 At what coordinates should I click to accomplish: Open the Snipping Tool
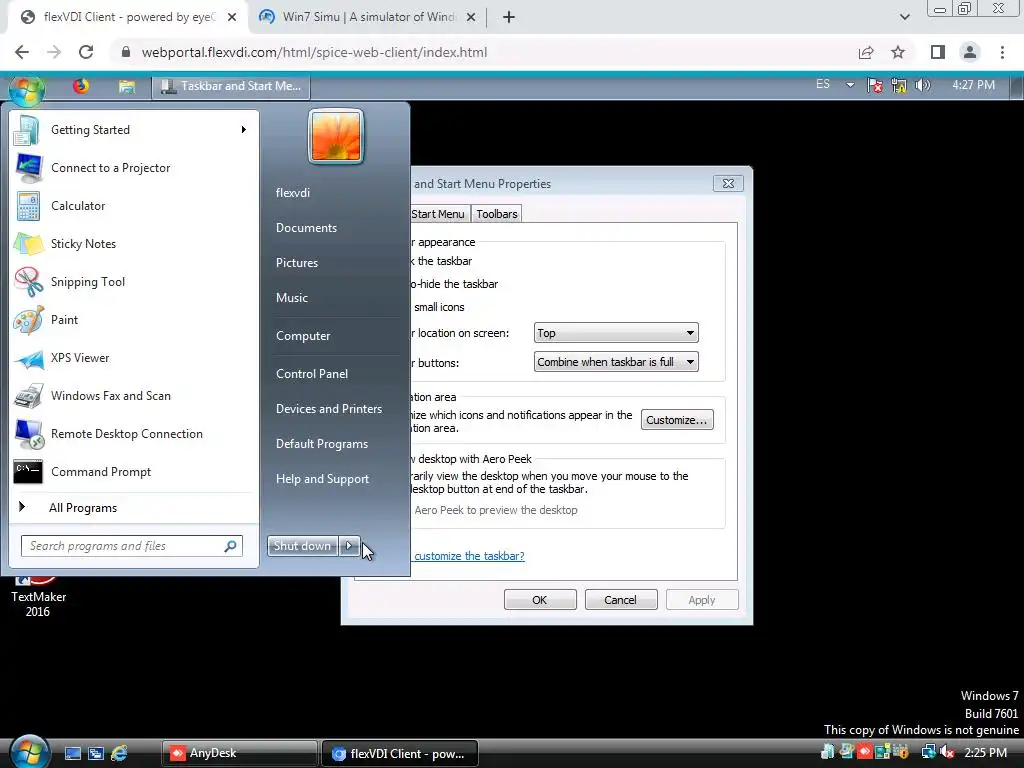(x=134, y=281)
